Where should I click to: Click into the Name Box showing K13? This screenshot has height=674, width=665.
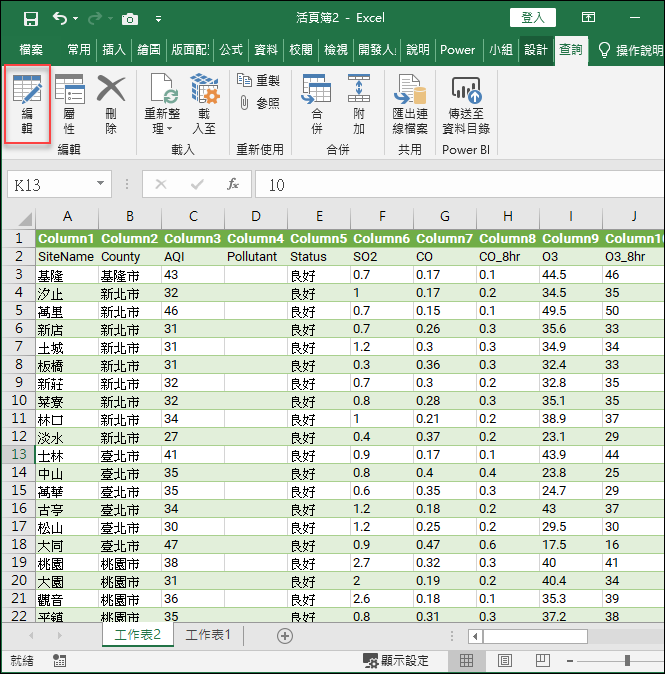tap(51, 184)
